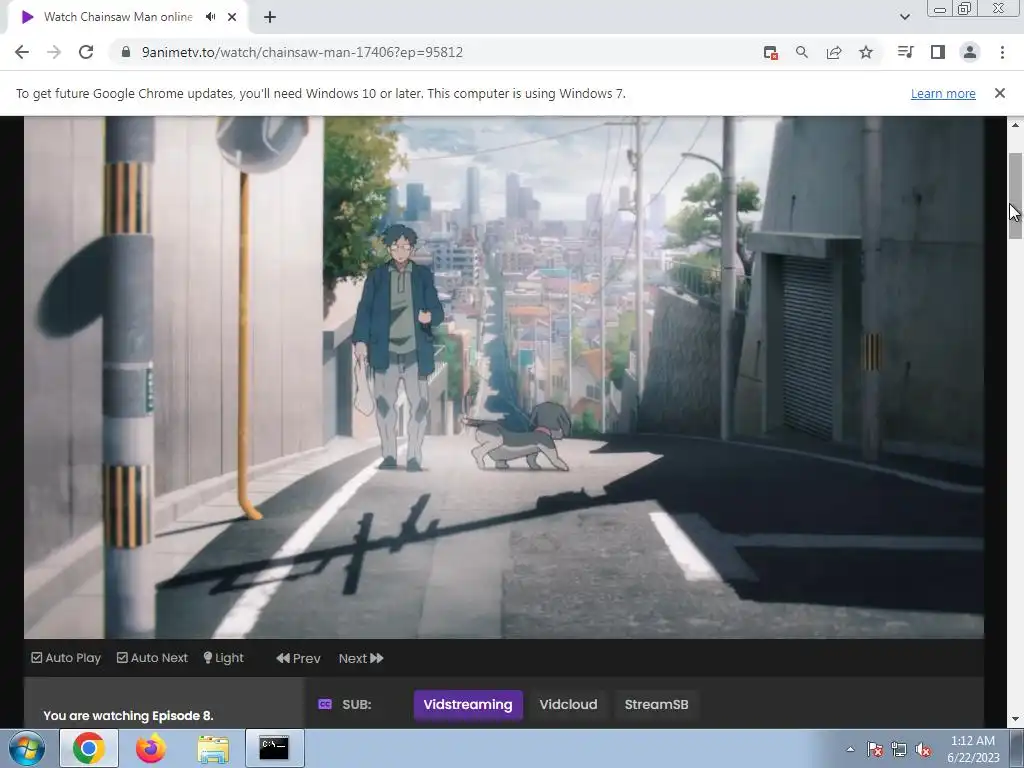Open the blocked pop-up icon in address bar
The height and width of the screenshot is (768, 1024).
(771, 52)
